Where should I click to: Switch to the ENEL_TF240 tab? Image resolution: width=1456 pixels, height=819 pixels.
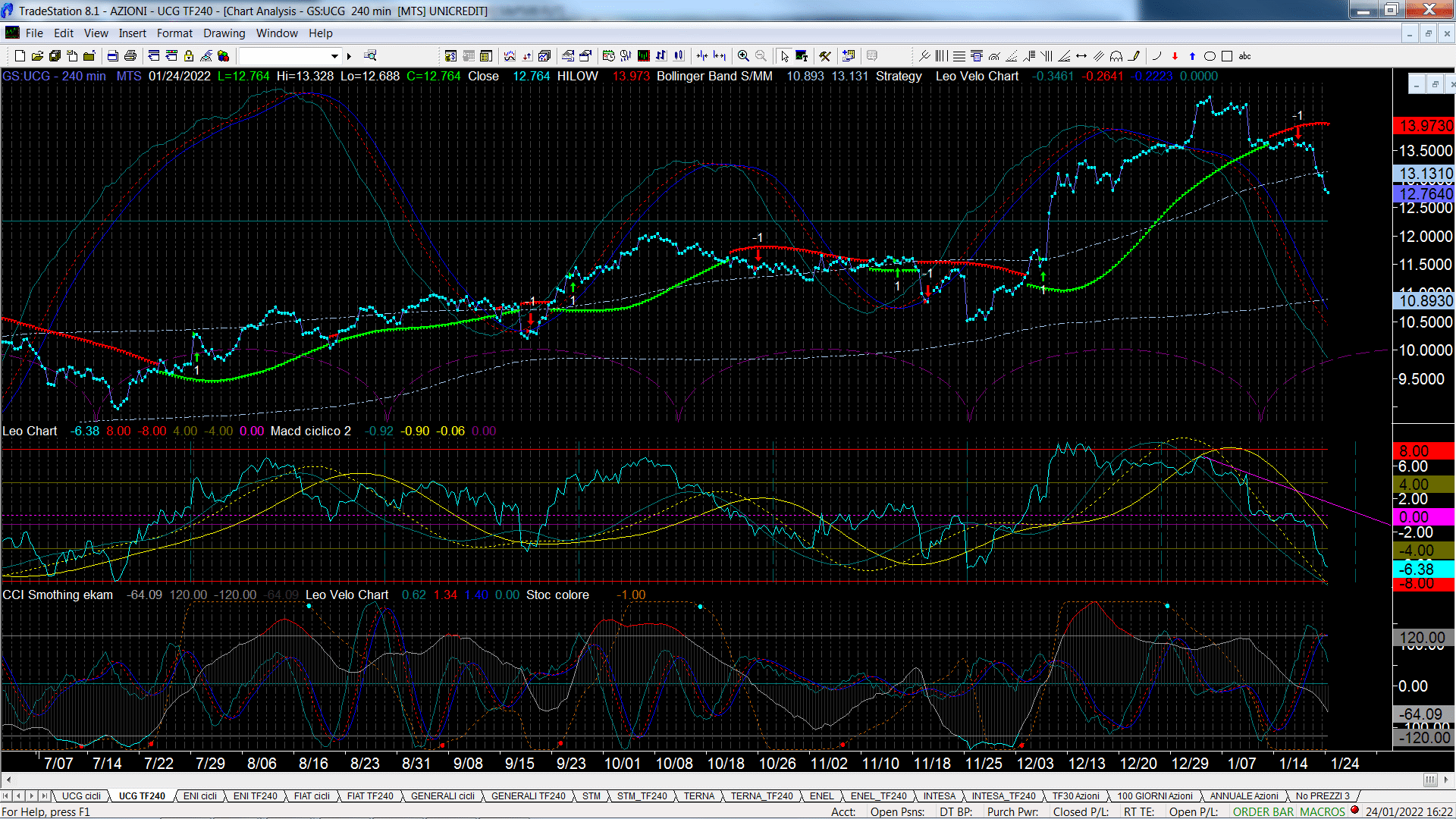click(879, 796)
